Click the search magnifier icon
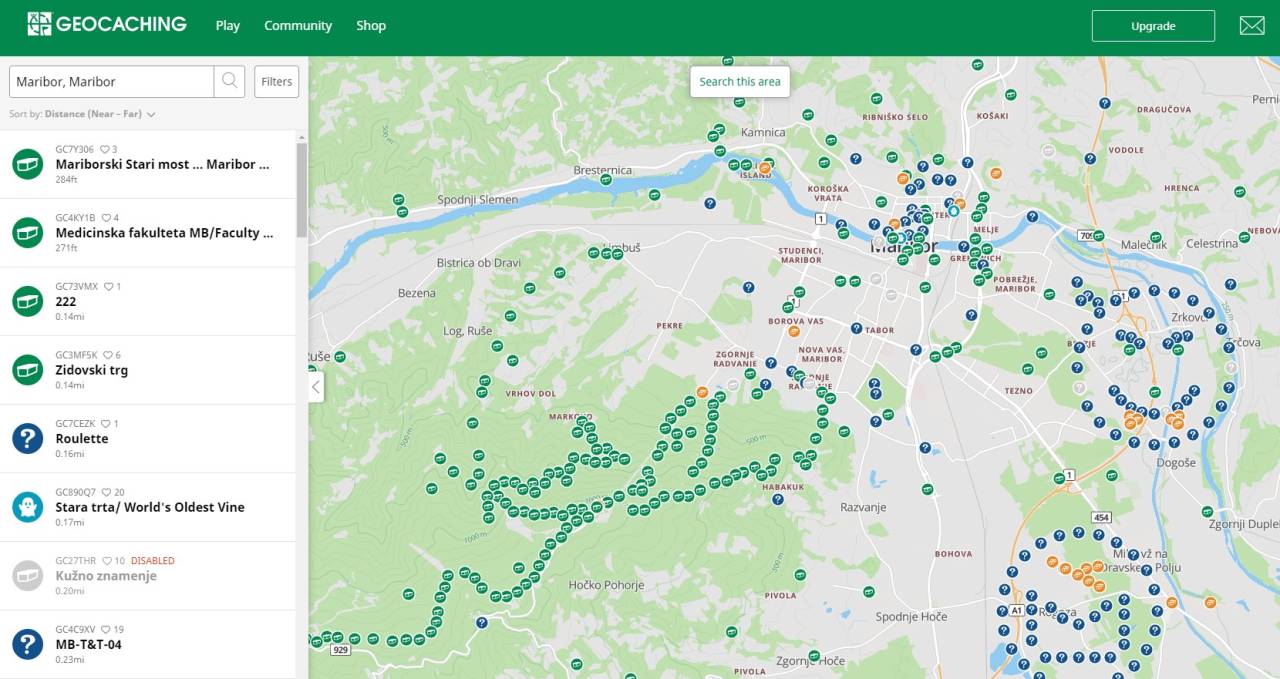Screen dimensions: 1280x679 (x=230, y=81)
